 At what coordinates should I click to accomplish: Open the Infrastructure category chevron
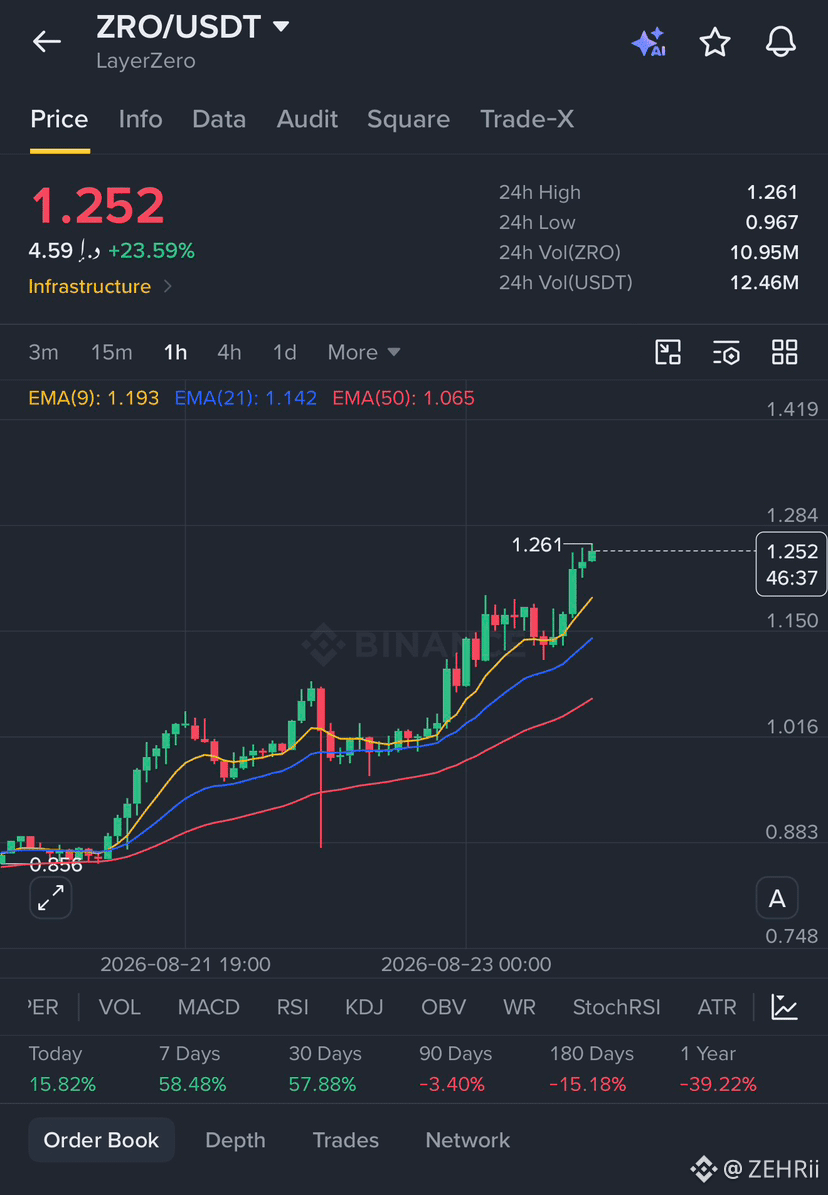pos(168,287)
